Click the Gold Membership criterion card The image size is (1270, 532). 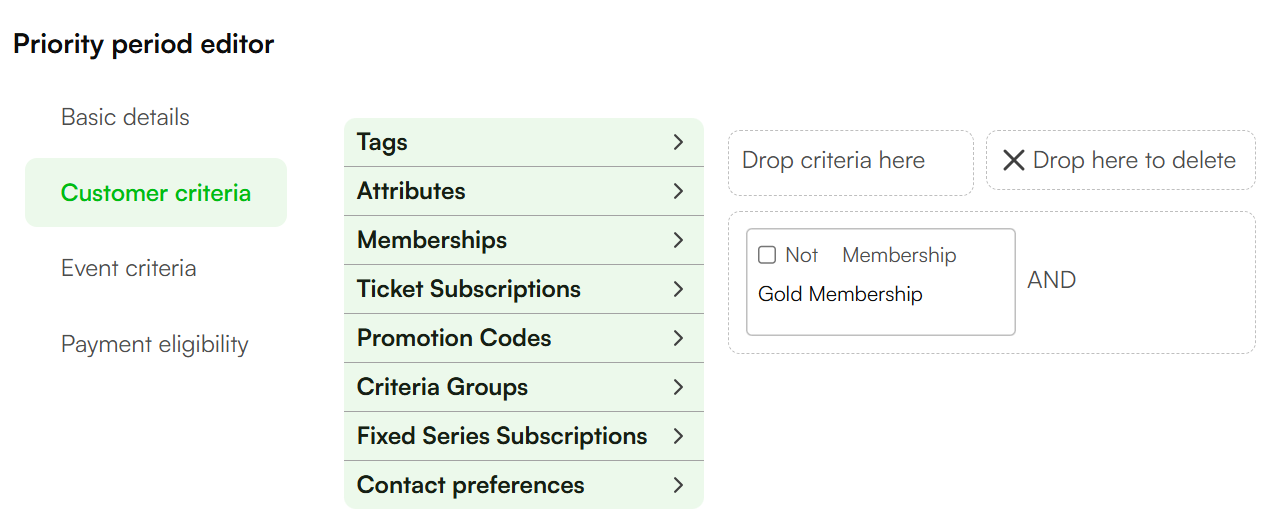coord(881,282)
